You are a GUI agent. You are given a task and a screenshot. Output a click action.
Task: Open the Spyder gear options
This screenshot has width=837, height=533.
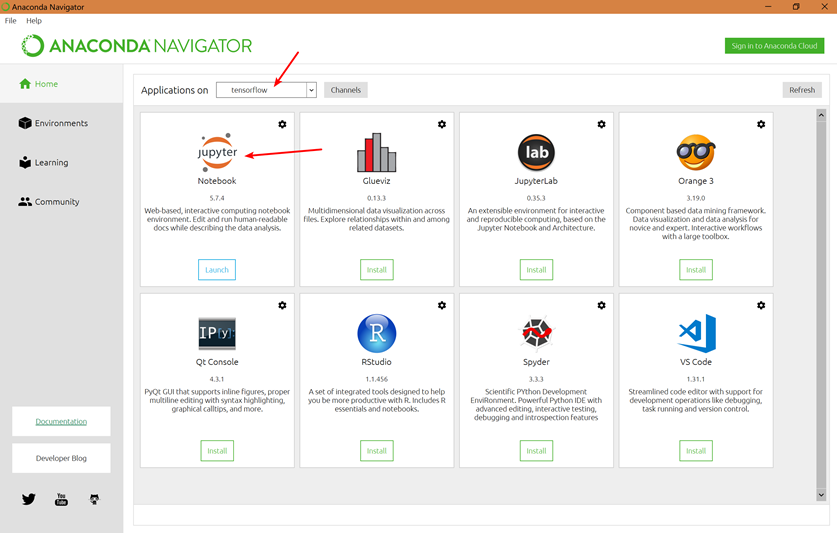[x=602, y=305]
